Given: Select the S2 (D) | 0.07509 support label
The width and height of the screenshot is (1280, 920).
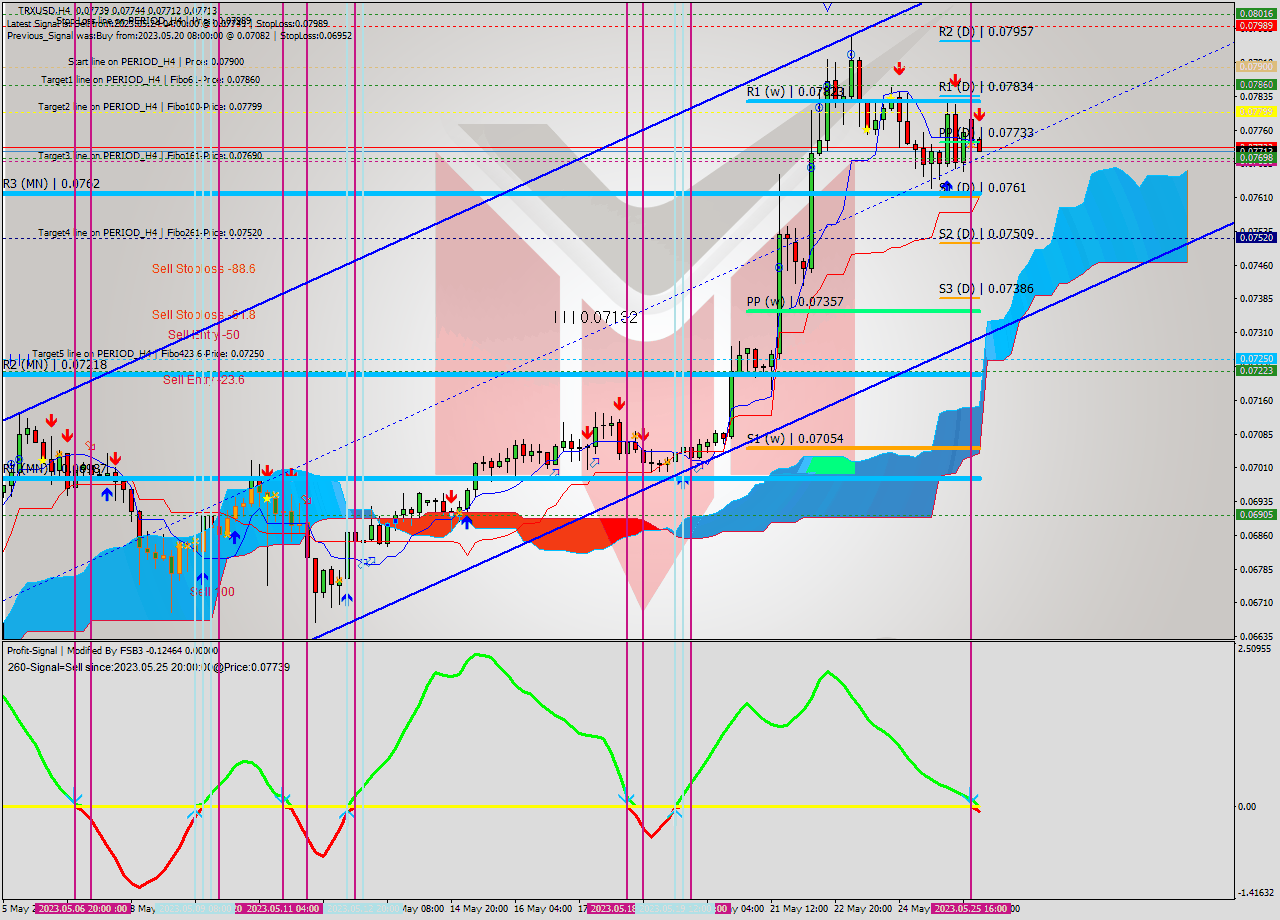Looking at the screenshot, I should coord(986,234).
